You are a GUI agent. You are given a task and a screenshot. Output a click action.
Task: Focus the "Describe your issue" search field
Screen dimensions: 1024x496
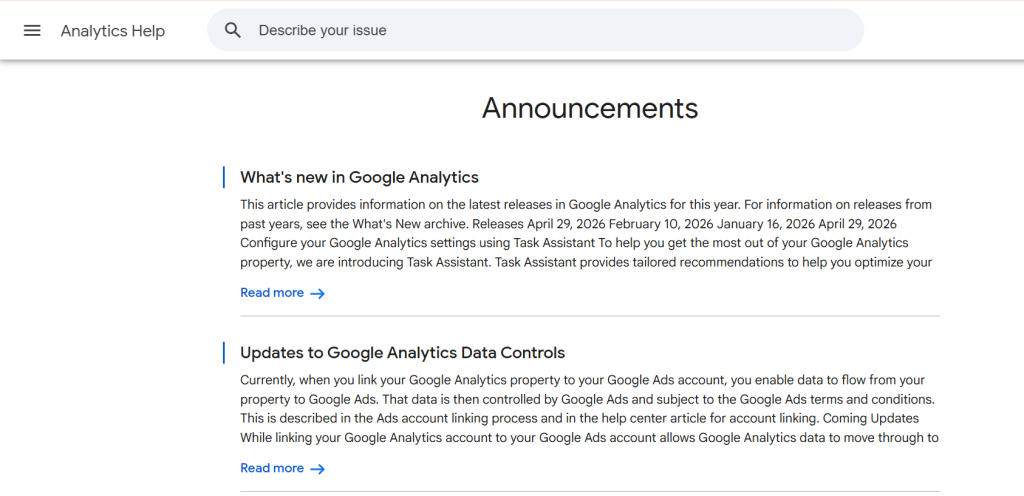coord(536,30)
